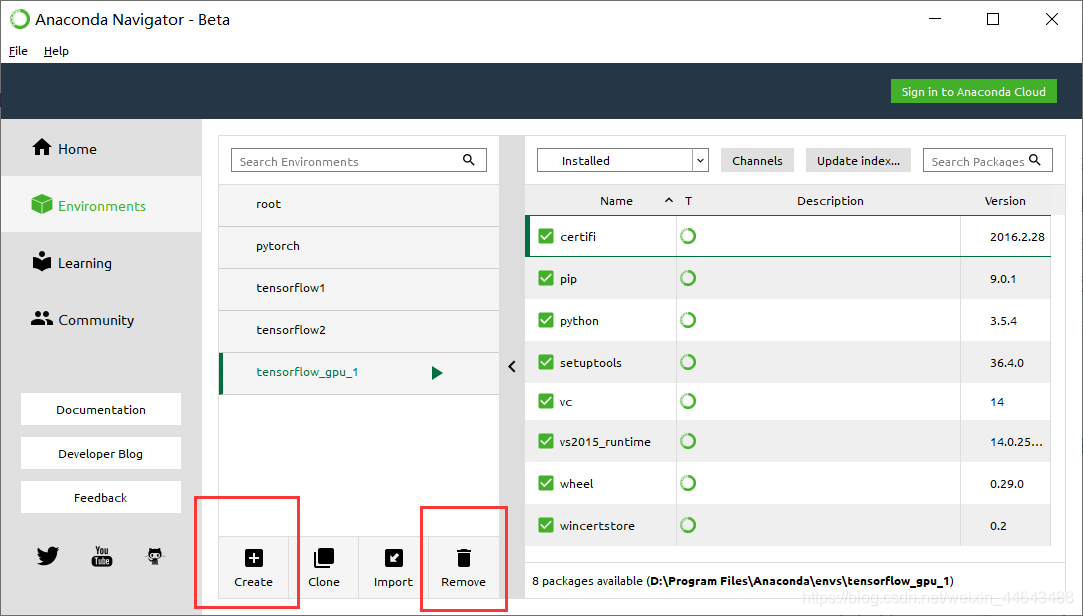Sort packages by Name column arrow
Screen dimensions: 1083x616
[669, 200]
